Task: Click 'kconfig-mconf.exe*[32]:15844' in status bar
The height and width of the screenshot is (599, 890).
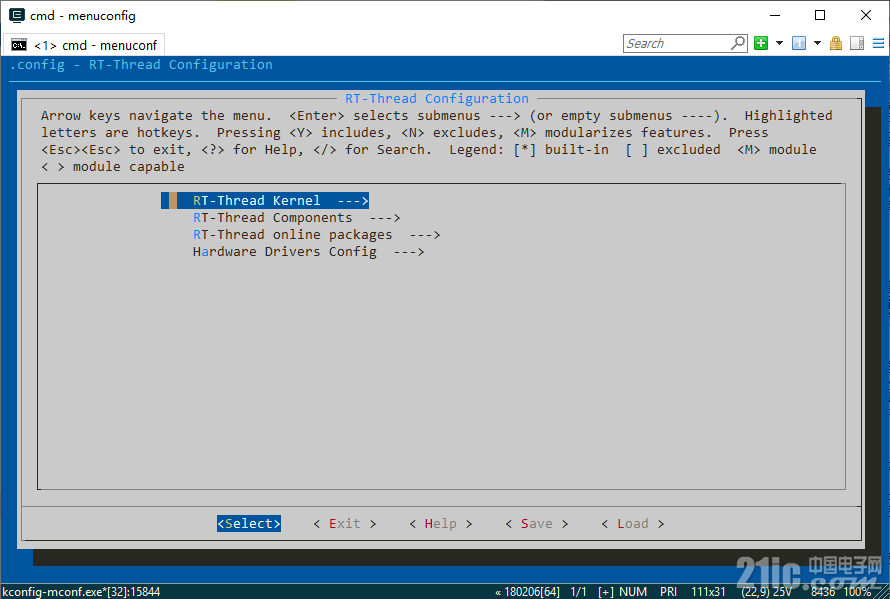Action: coord(81,592)
